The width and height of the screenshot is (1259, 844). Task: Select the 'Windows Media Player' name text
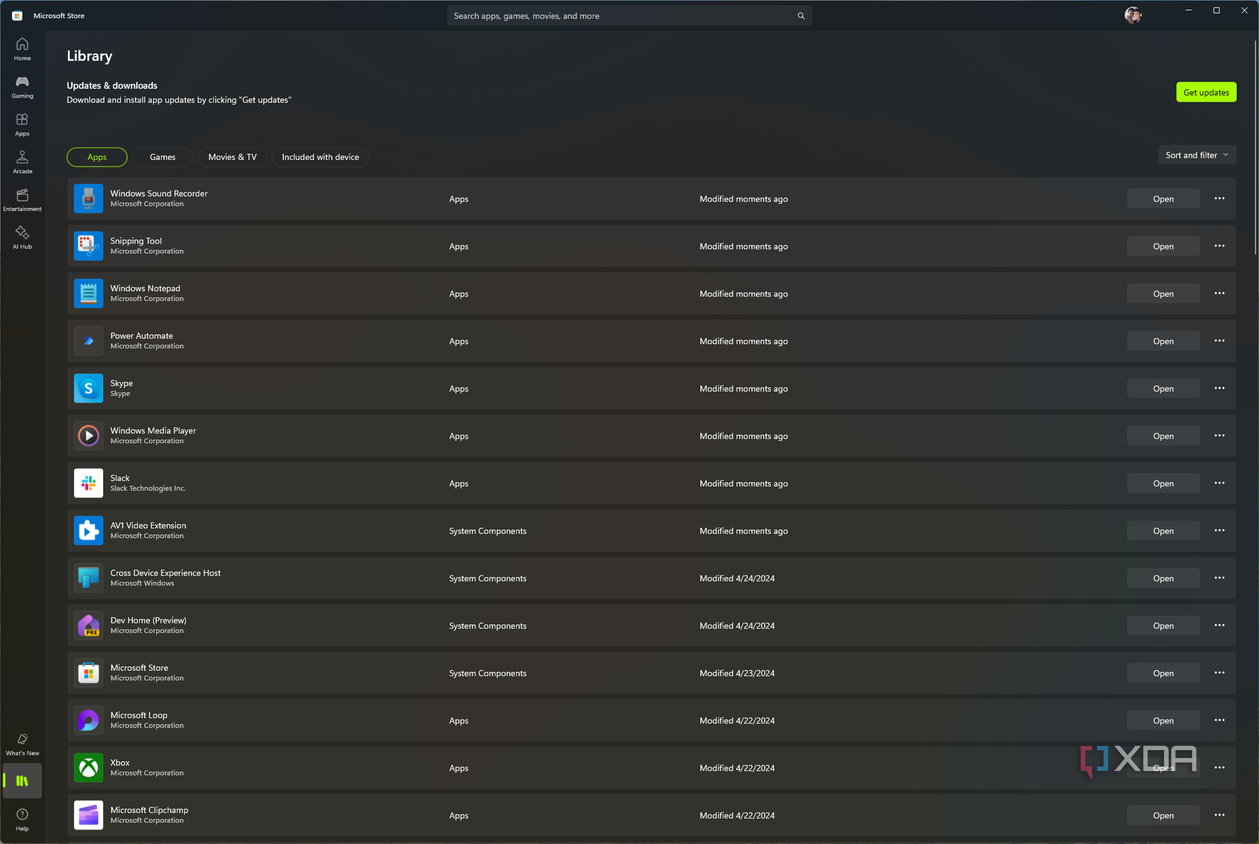click(153, 431)
